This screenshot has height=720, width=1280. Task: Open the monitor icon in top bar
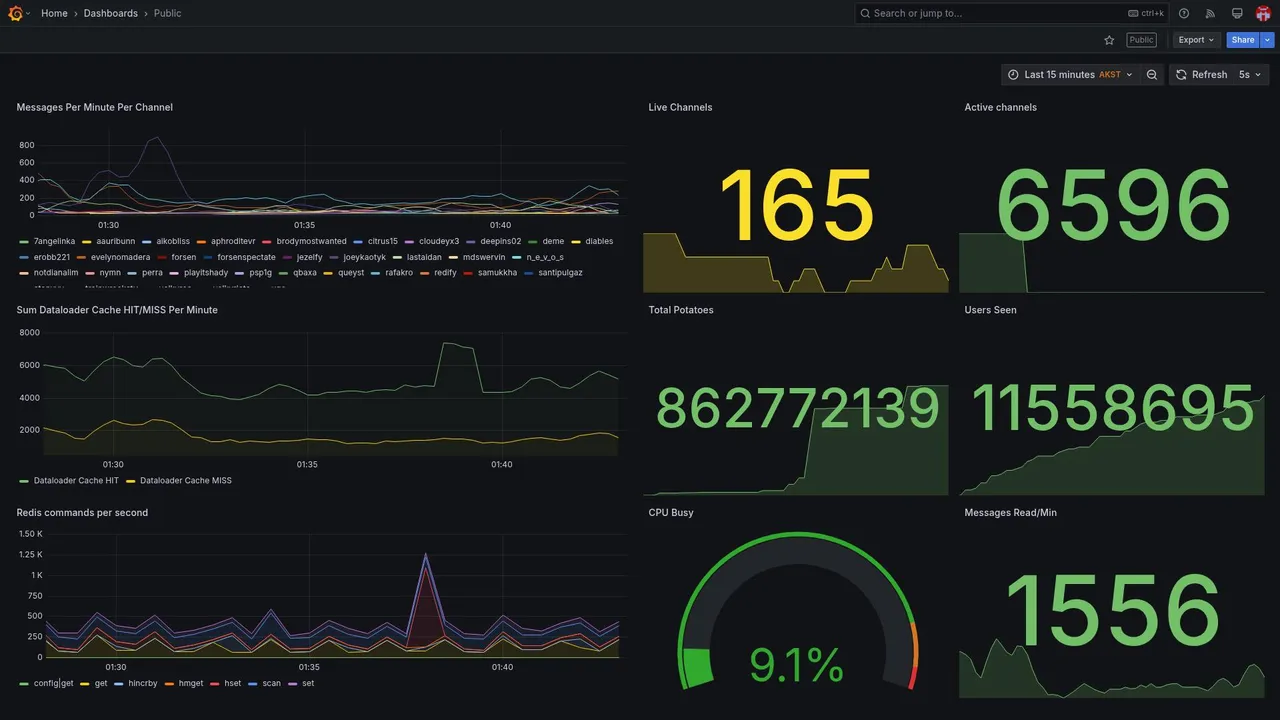(1237, 13)
